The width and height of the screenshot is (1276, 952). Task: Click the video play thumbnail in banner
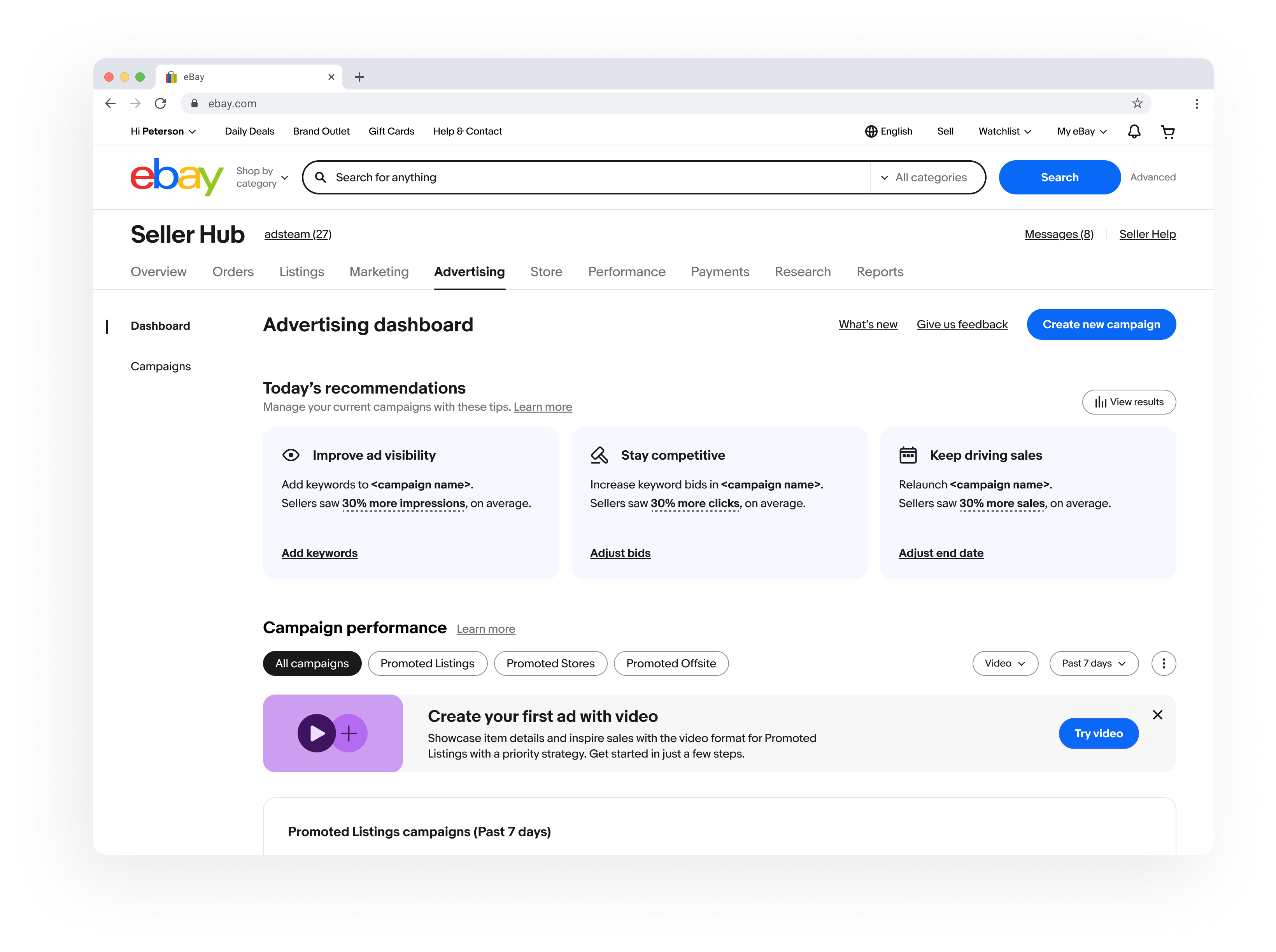tap(333, 733)
